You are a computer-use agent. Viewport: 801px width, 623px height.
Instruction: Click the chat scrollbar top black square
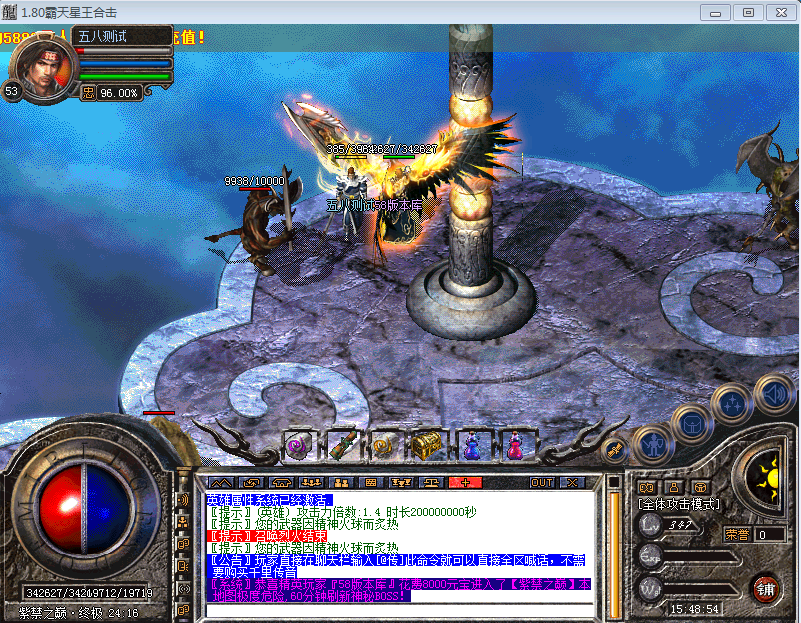click(x=615, y=482)
